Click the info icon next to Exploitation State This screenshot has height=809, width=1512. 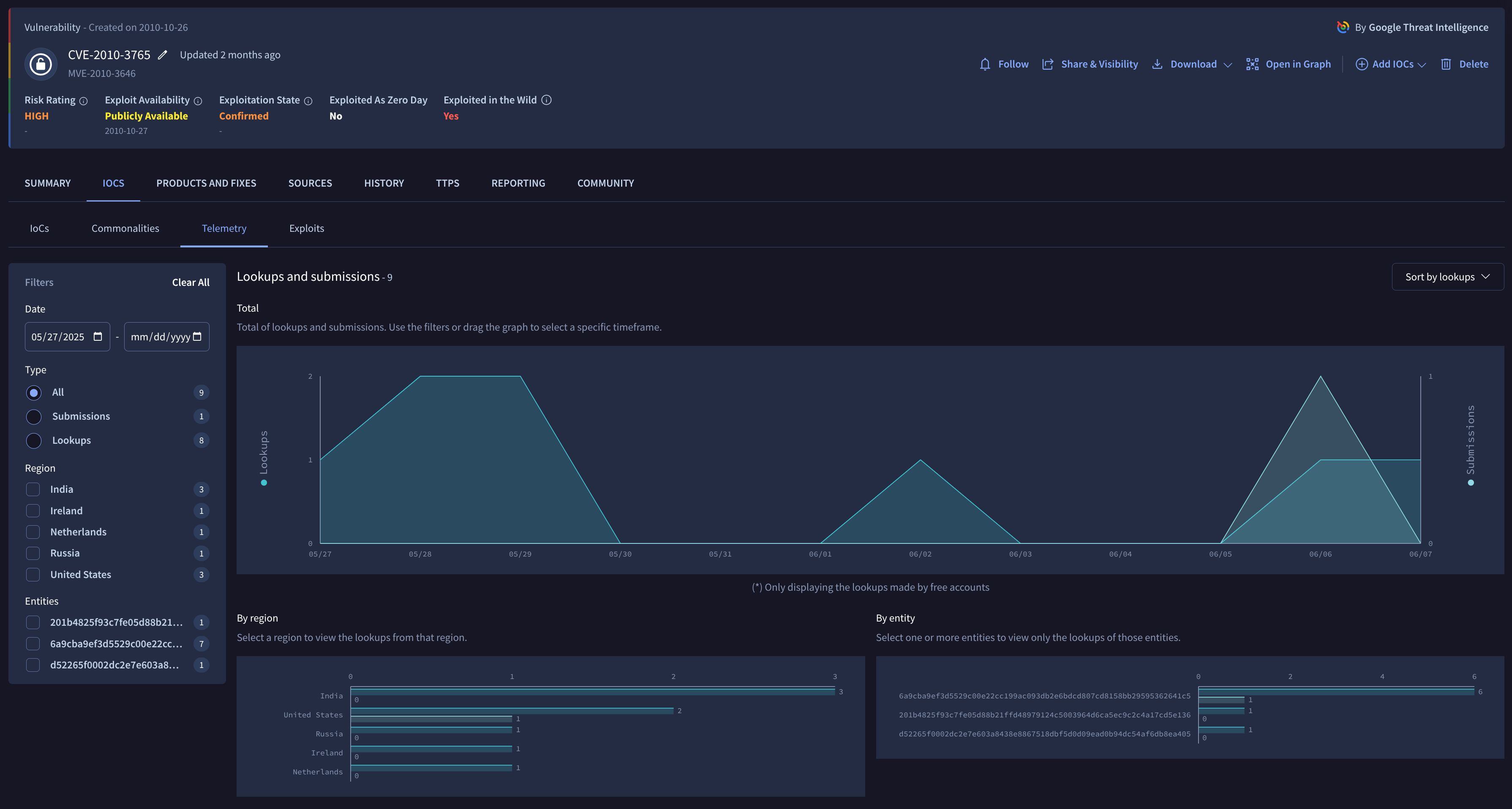point(308,101)
